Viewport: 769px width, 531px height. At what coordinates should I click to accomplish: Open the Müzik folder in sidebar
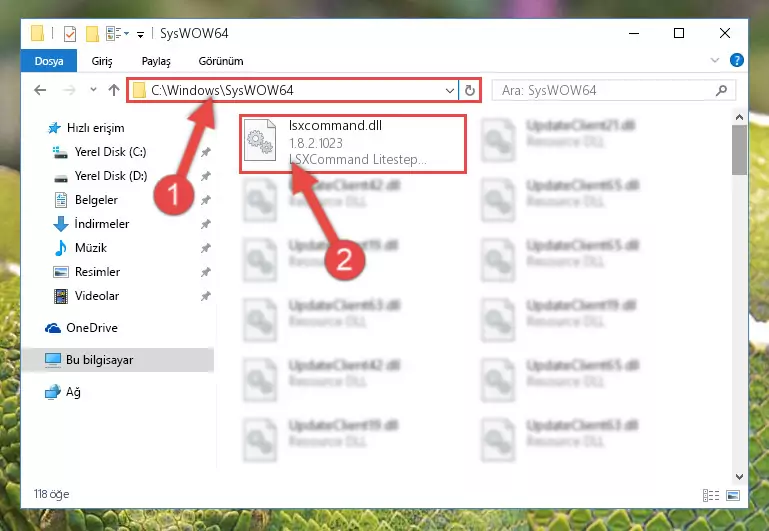tap(91, 248)
